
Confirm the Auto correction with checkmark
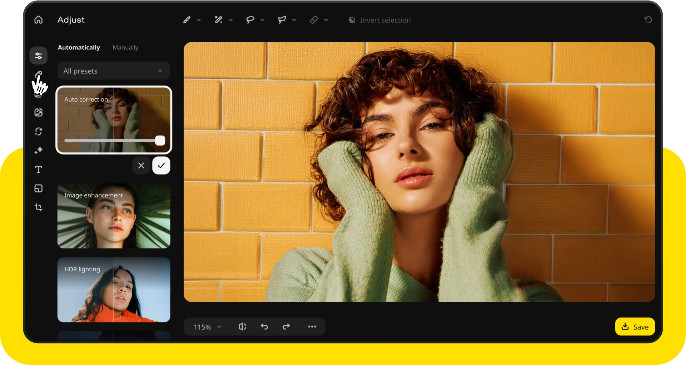(x=161, y=165)
